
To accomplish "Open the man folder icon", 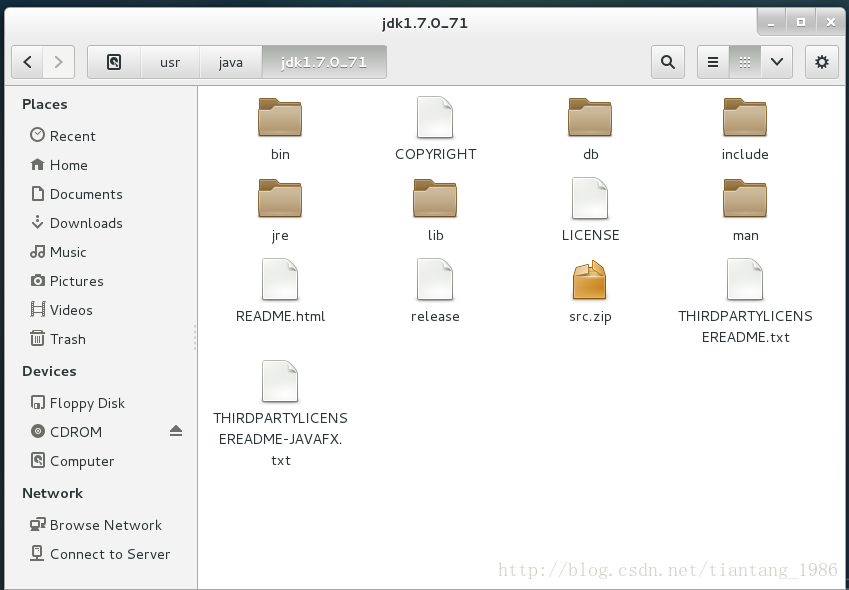I will coord(745,198).
